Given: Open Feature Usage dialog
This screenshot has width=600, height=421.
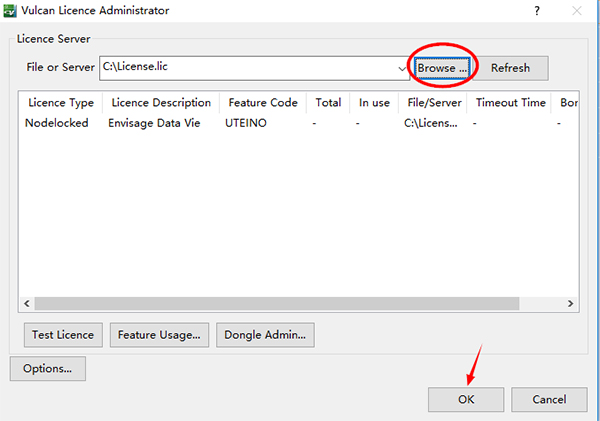Looking at the screenshot, I should point(159,335).
